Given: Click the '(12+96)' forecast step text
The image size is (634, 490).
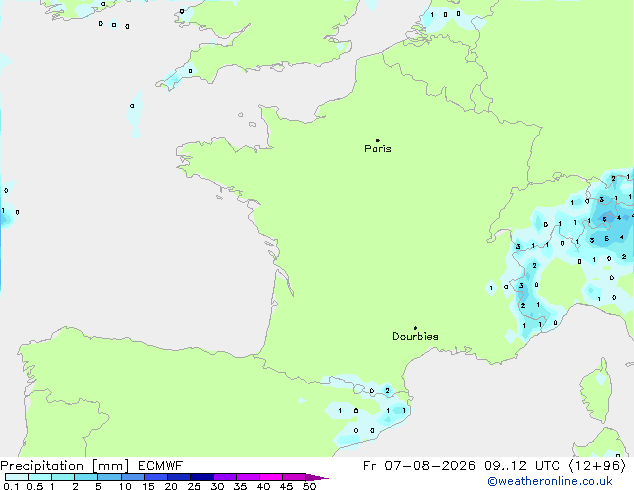Looking at the screenshot, I should 597,466.
